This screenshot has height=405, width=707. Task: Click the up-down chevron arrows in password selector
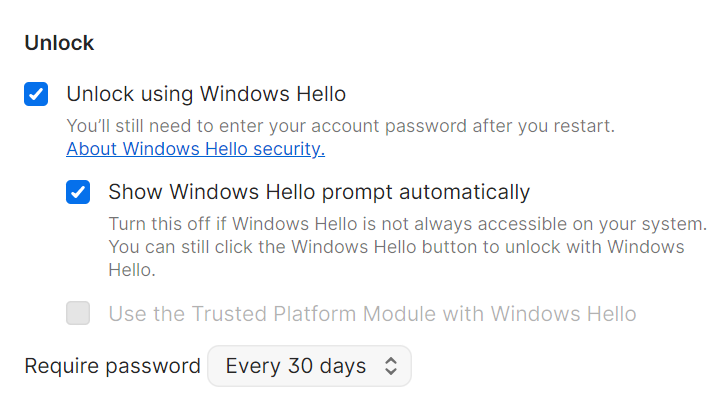pos(390,367)
